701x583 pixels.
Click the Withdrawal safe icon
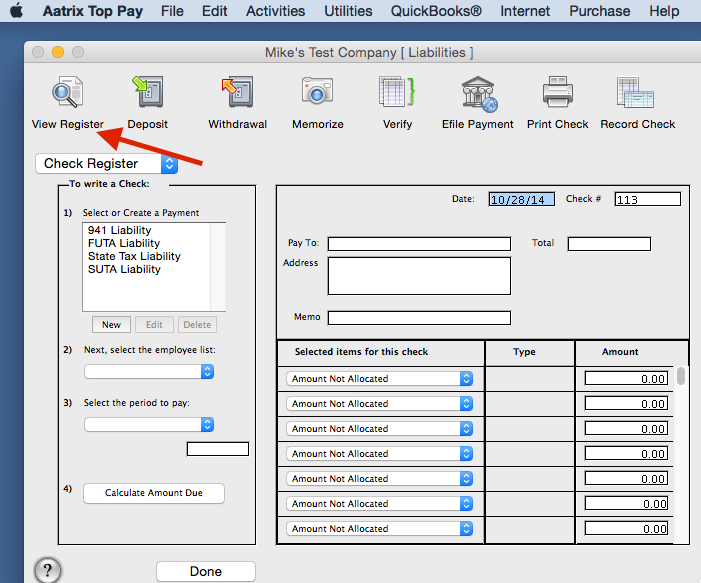pyautogui.click(x=237, y=92)
